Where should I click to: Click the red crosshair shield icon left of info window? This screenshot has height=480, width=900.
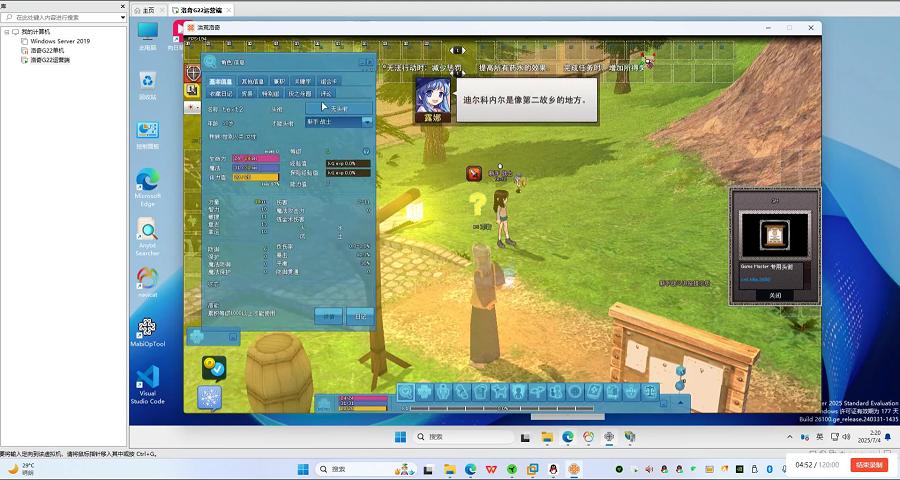[x=192, y=73]
